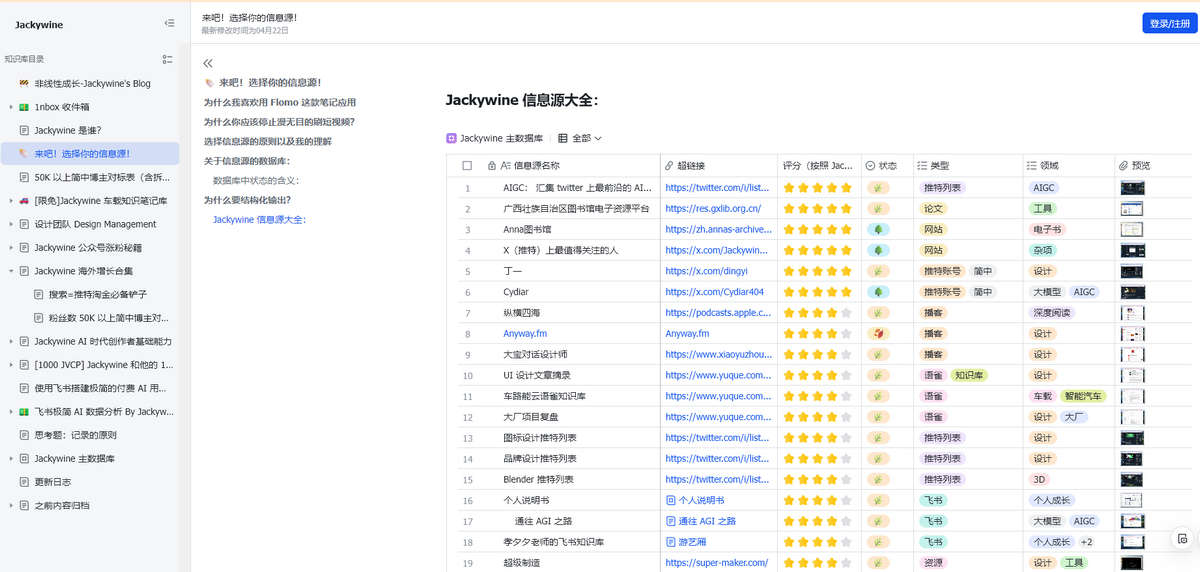Click the 论文 type tag in row 2
The height and width of the screenshot is (572, 1200).
click(933, 208)
